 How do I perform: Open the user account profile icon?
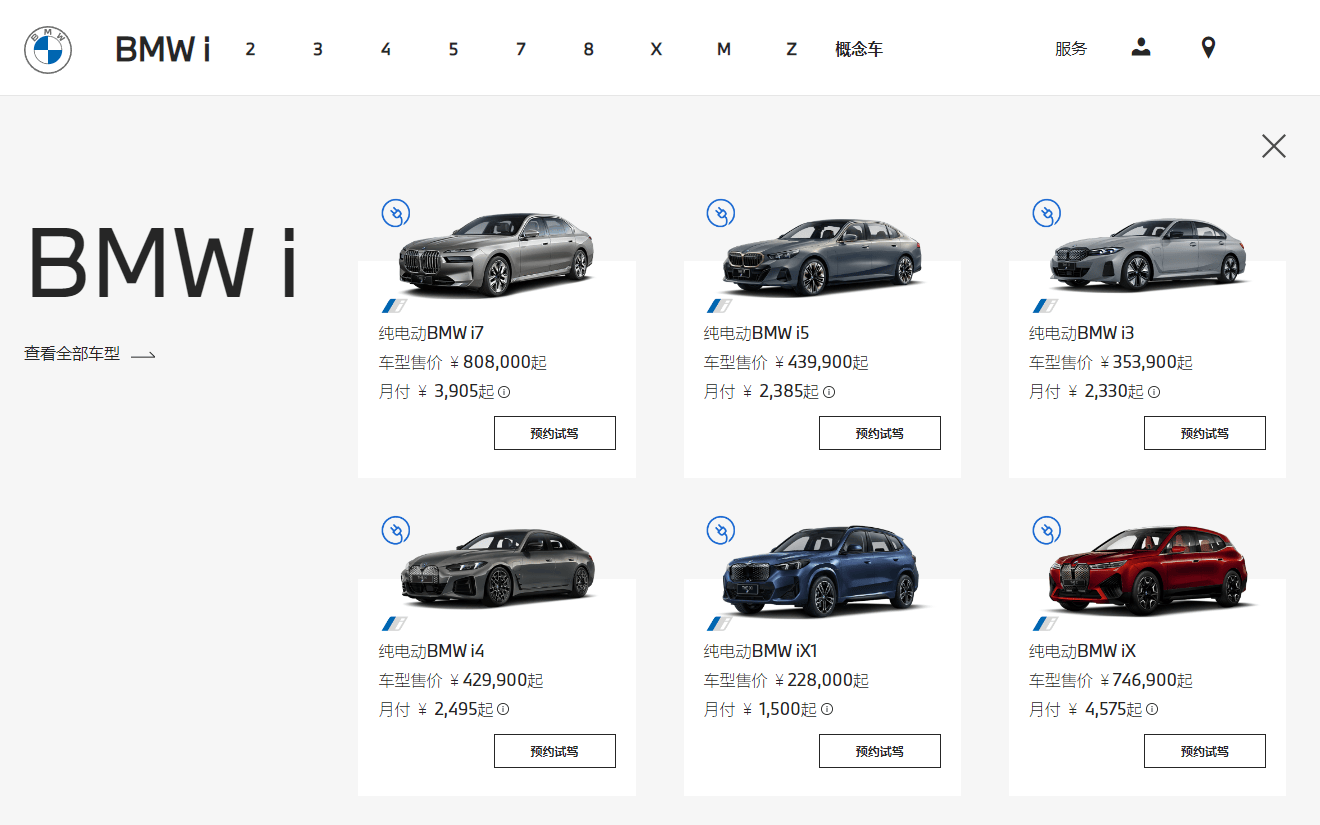pyautogui.click(x=1140, y=47)
